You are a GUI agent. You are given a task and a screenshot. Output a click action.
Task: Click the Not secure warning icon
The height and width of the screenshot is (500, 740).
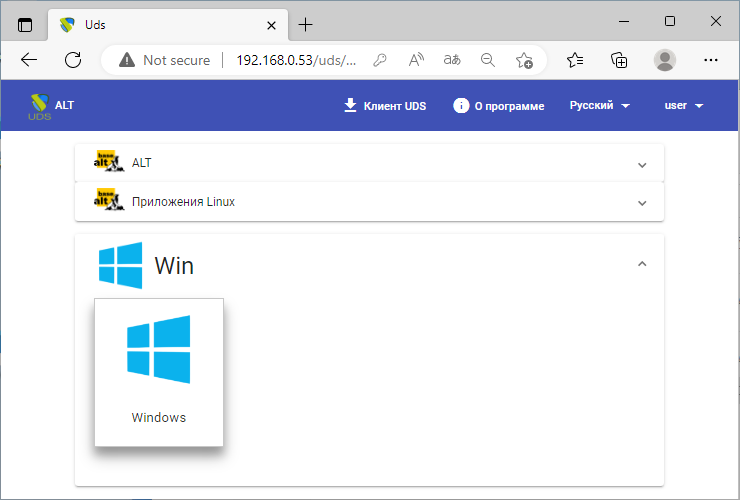coord(126,60)
